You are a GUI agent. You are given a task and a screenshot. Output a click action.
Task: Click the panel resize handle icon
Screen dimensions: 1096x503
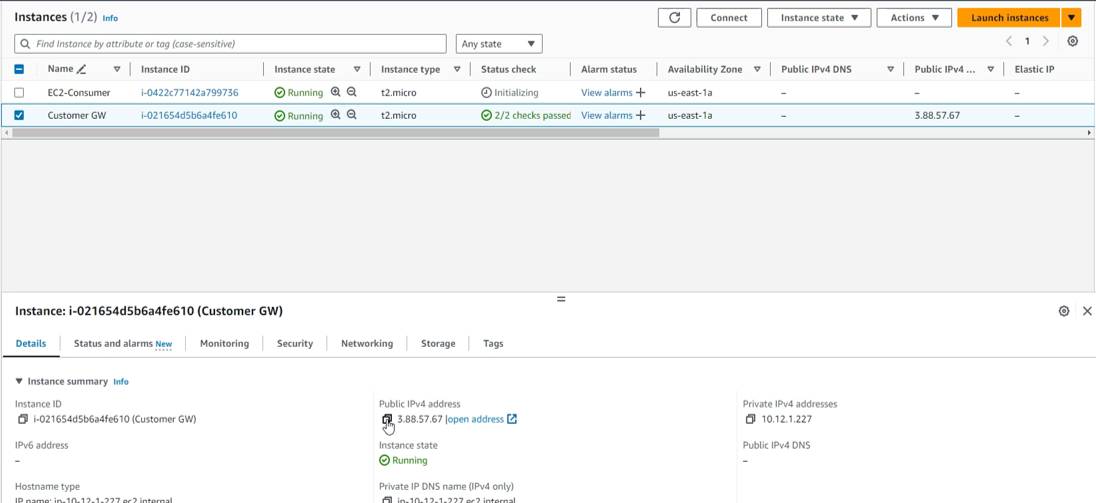click(x=561, y=298)
